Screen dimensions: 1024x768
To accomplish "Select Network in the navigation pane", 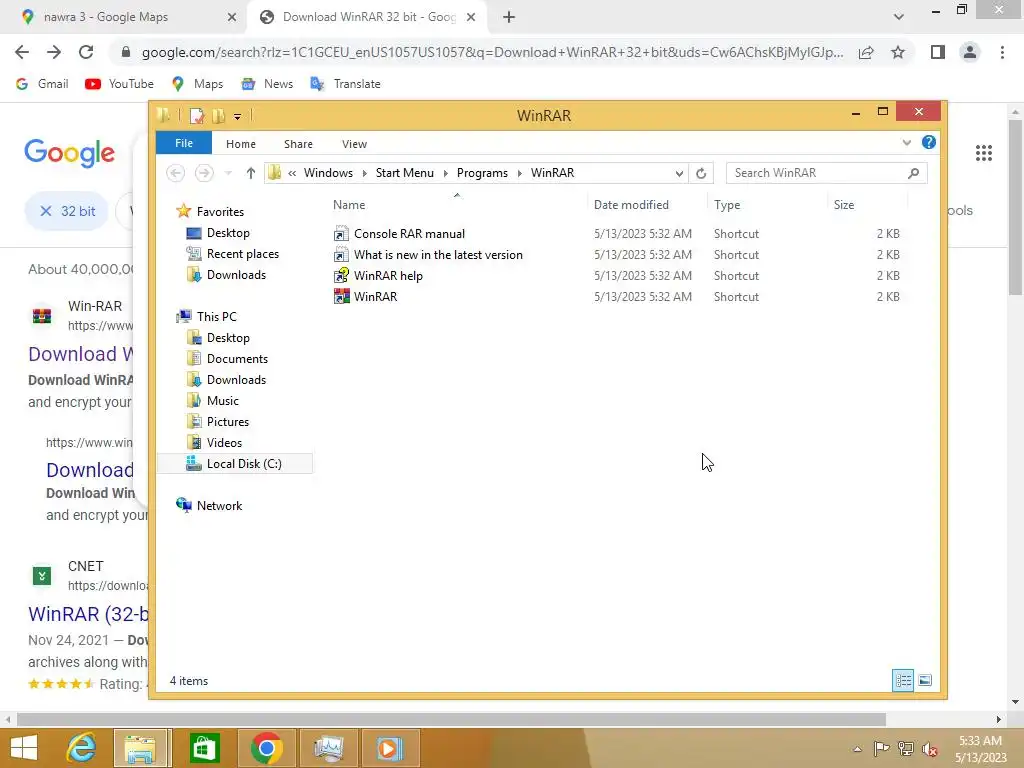I will pyautogui.click(x=219, y=505).
